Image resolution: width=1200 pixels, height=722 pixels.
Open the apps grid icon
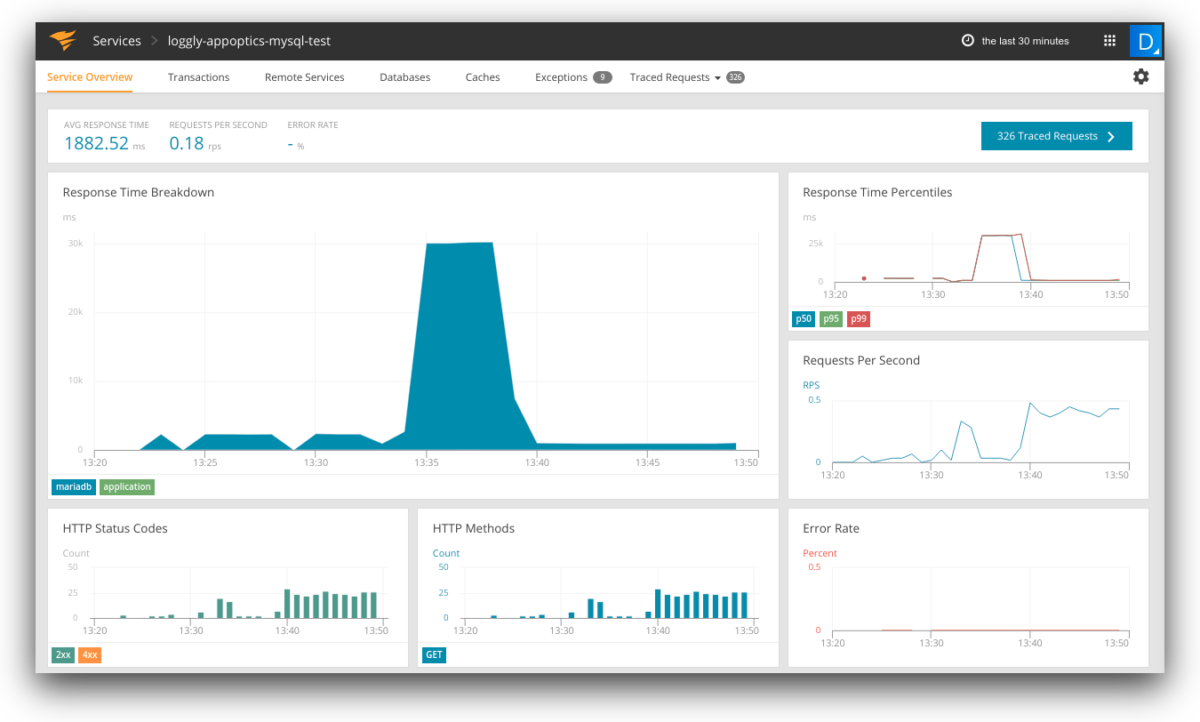[1109, 41]
